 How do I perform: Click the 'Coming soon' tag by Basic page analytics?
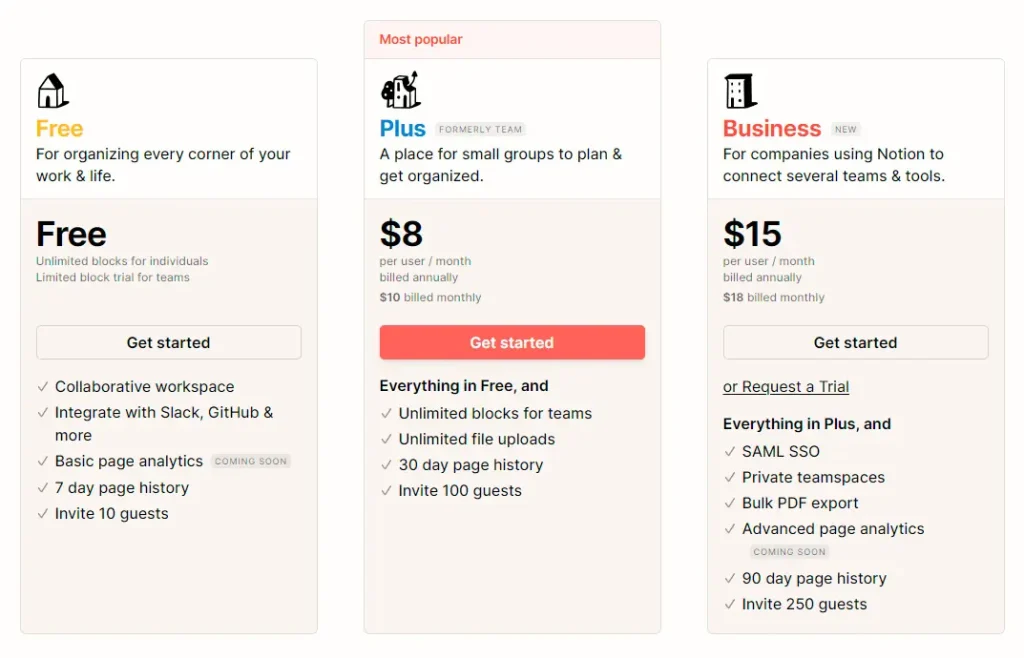[251, 462]
